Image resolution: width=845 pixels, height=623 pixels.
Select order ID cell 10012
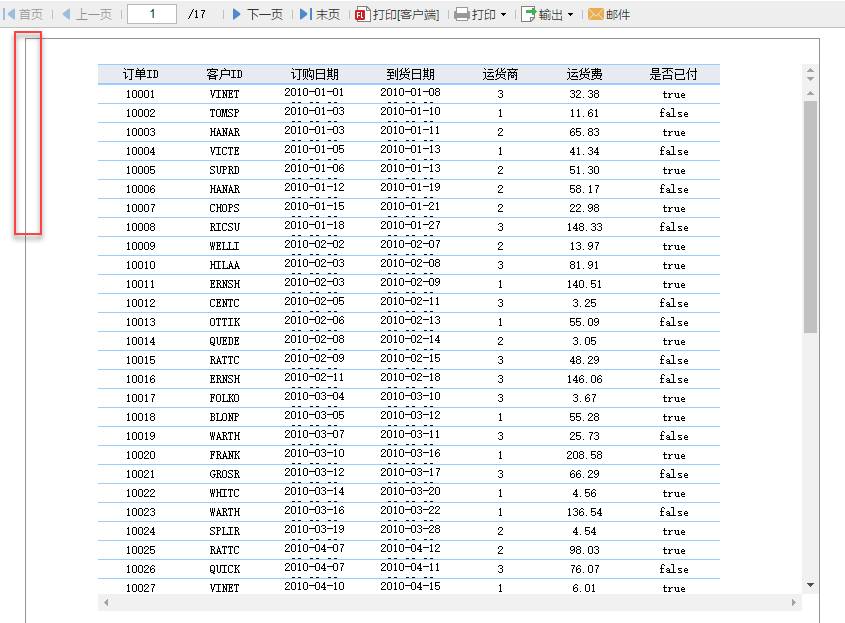click(140, 303)
